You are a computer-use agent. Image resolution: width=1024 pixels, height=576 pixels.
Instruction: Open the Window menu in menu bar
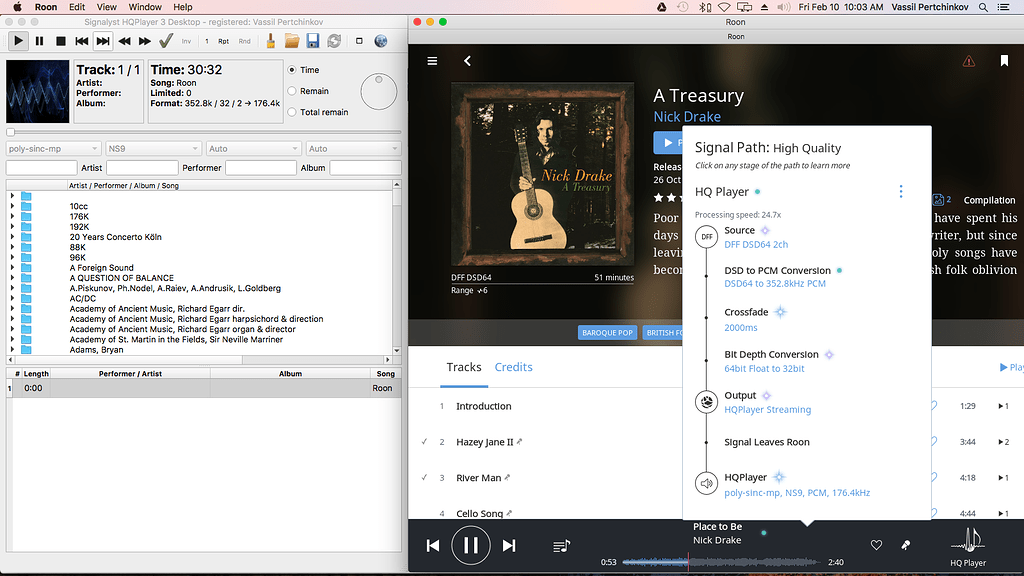144,7
